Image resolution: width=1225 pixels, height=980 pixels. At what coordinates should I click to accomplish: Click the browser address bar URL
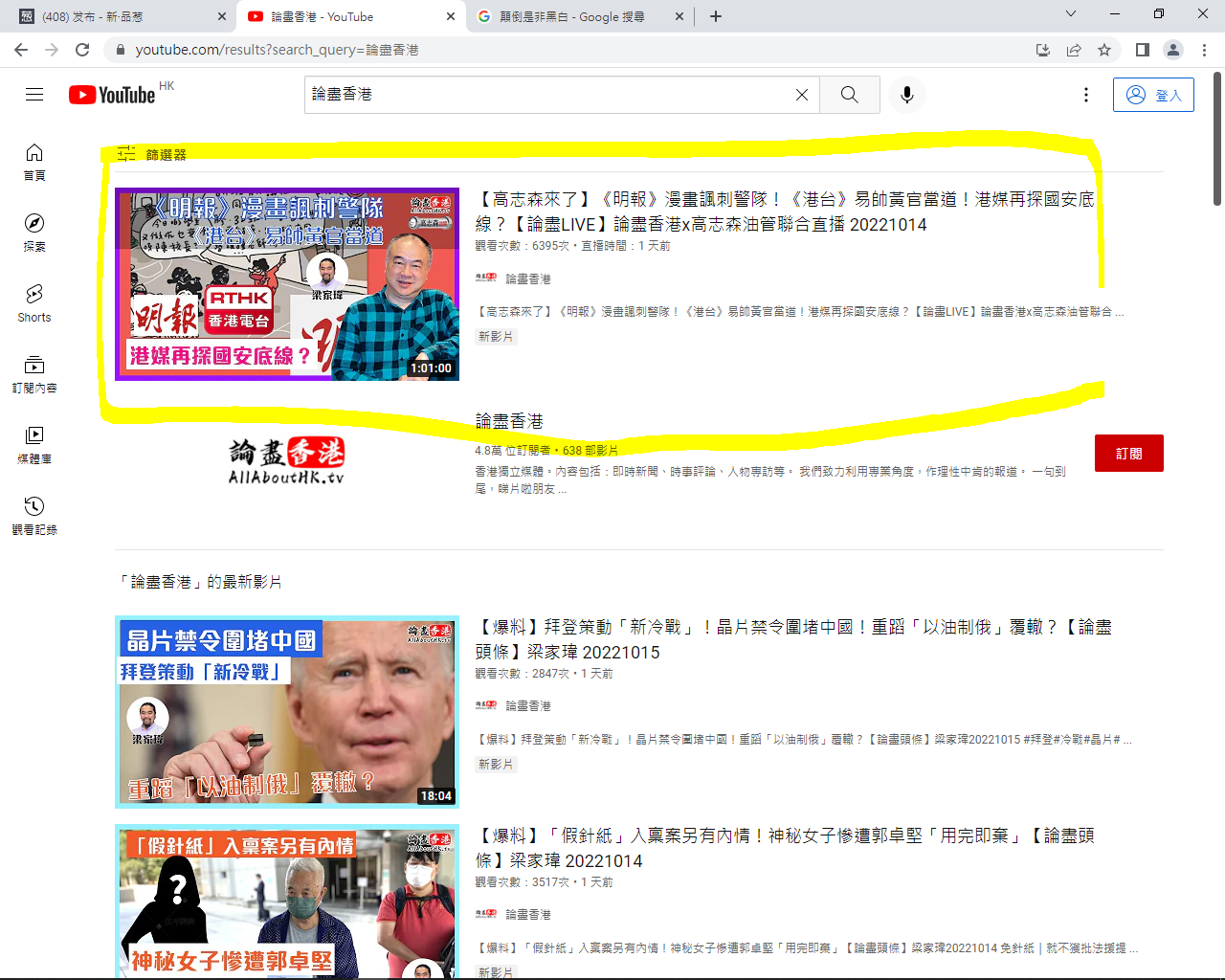click(278, 50)
